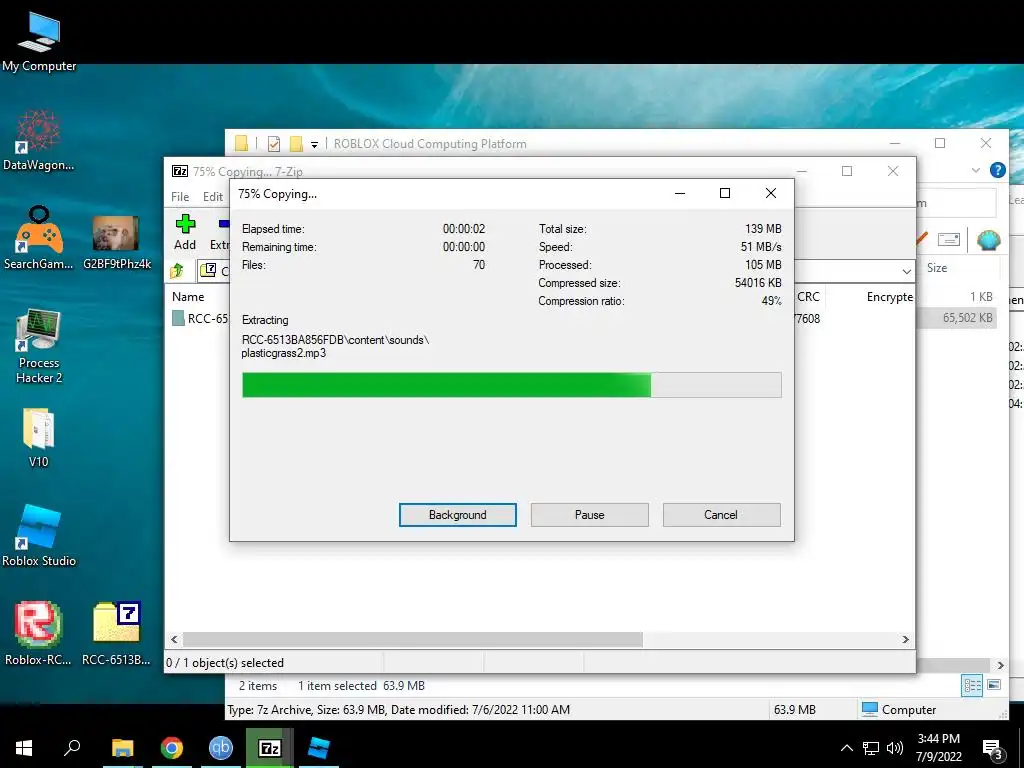
Task: Click the rename icon in Explorer ribbon
Action: [948, 240]
